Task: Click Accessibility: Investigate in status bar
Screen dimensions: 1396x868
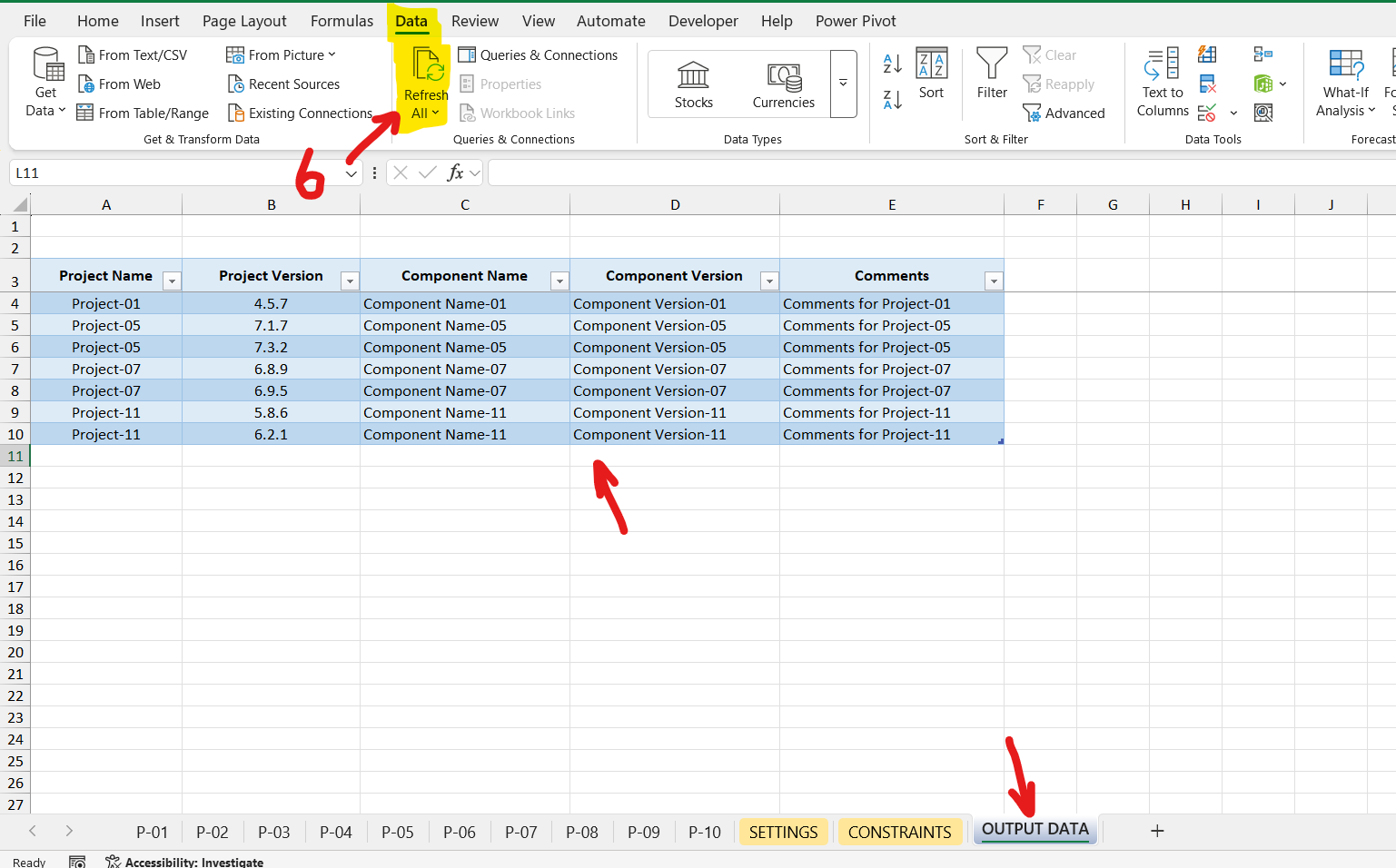Action: pyautogui.click(x=184, y=862)
